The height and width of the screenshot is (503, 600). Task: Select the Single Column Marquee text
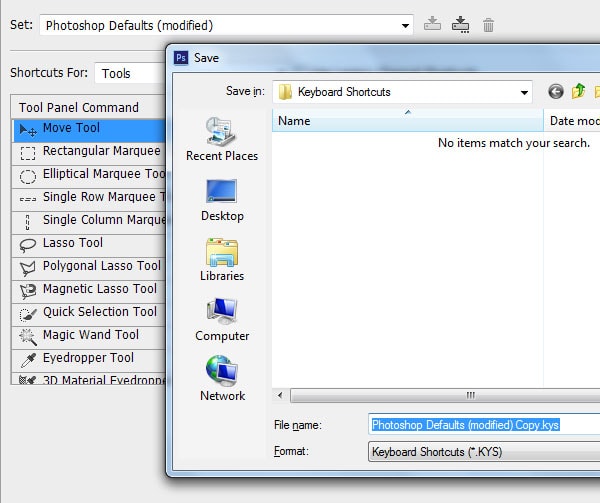[x=104, y=220]
